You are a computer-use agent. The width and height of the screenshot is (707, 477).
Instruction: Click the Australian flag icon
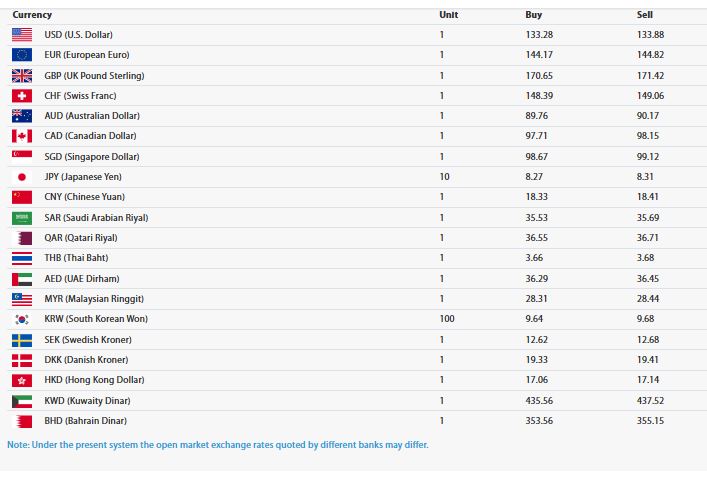point(22,116)
